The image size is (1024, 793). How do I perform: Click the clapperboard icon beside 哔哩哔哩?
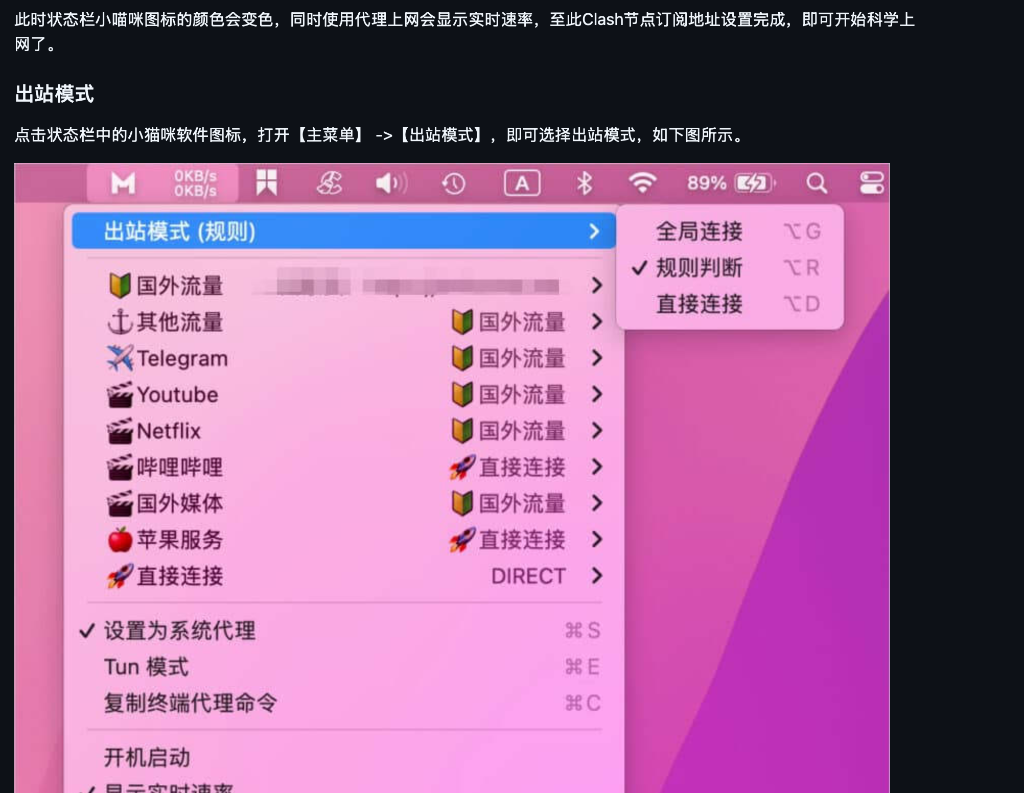[120, 467]
